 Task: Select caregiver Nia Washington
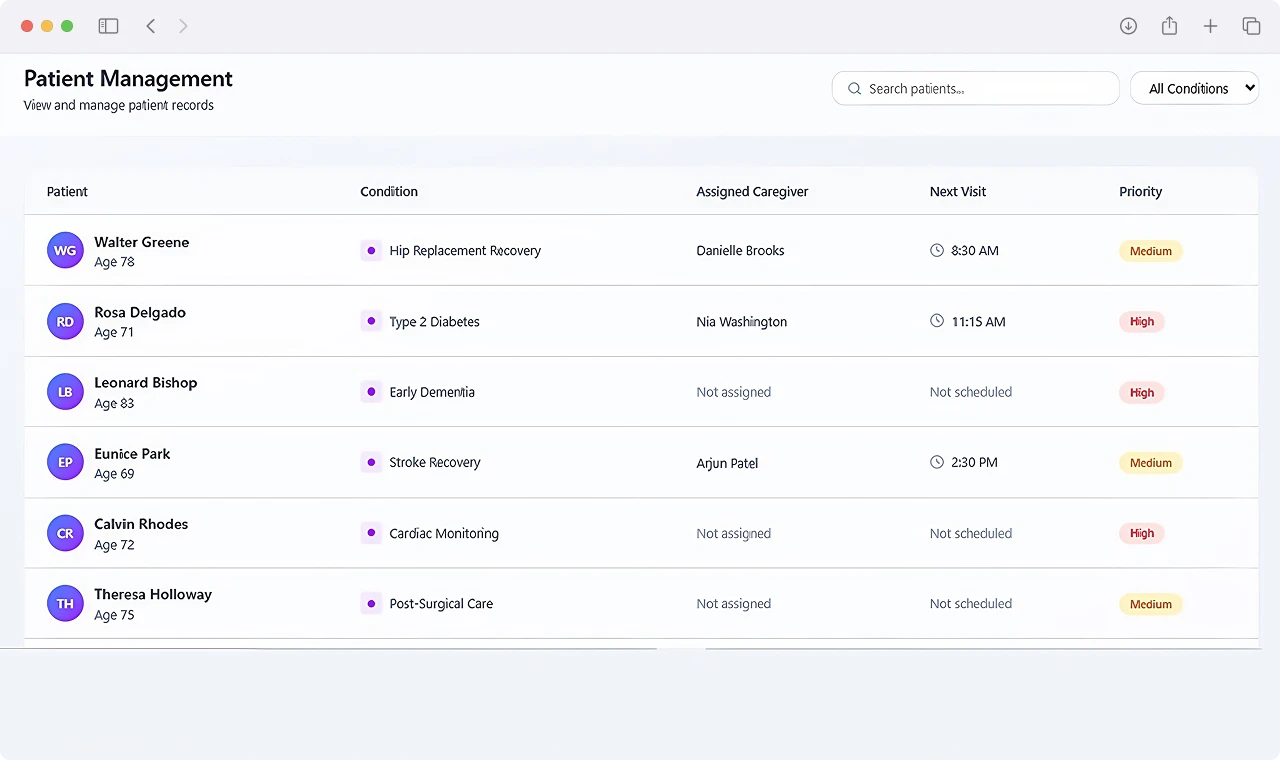pos(741,321)
